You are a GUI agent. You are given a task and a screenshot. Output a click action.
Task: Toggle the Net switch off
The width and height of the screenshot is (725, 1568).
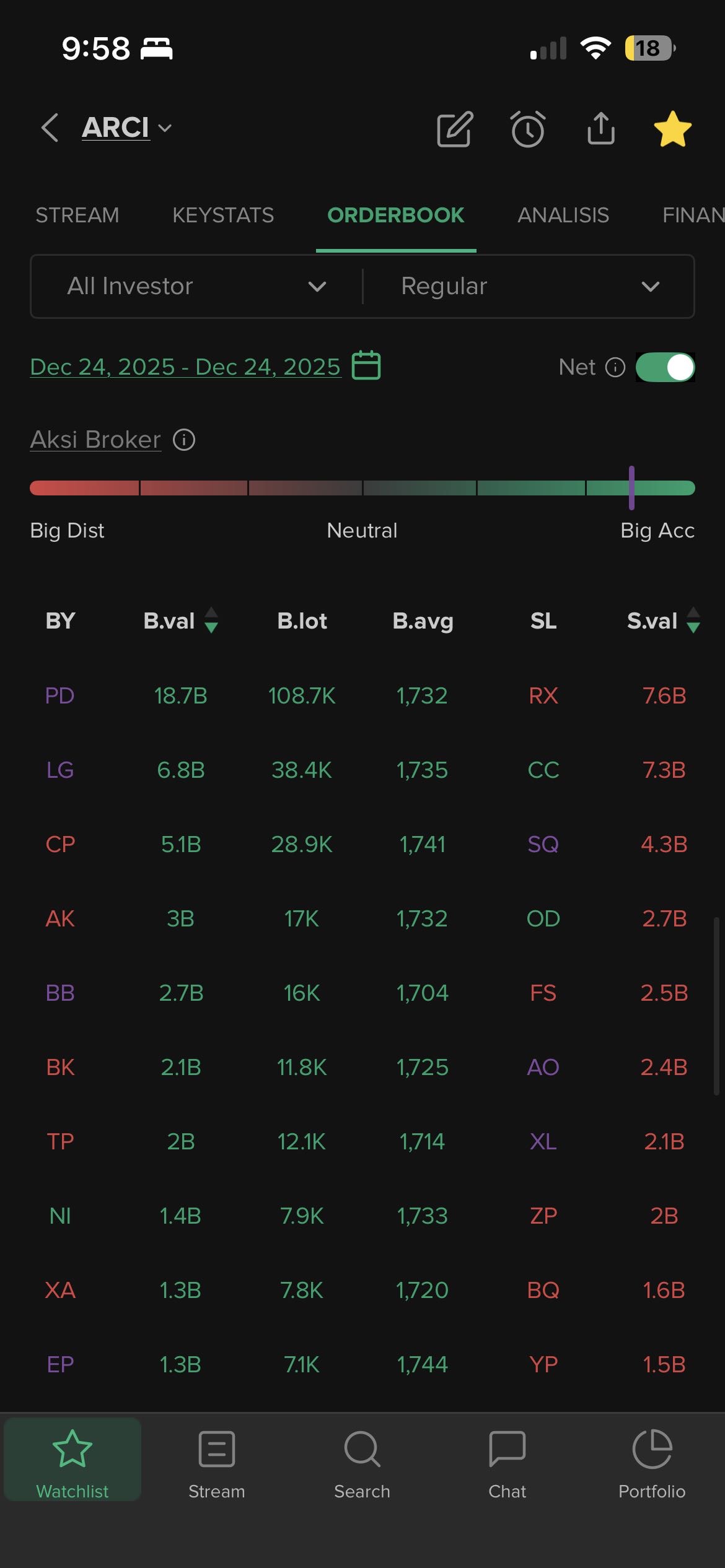[665, 367]
